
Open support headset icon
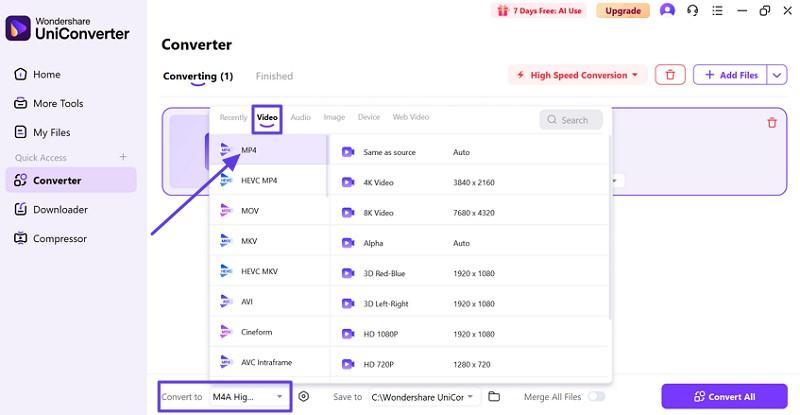tap(692, 10)
